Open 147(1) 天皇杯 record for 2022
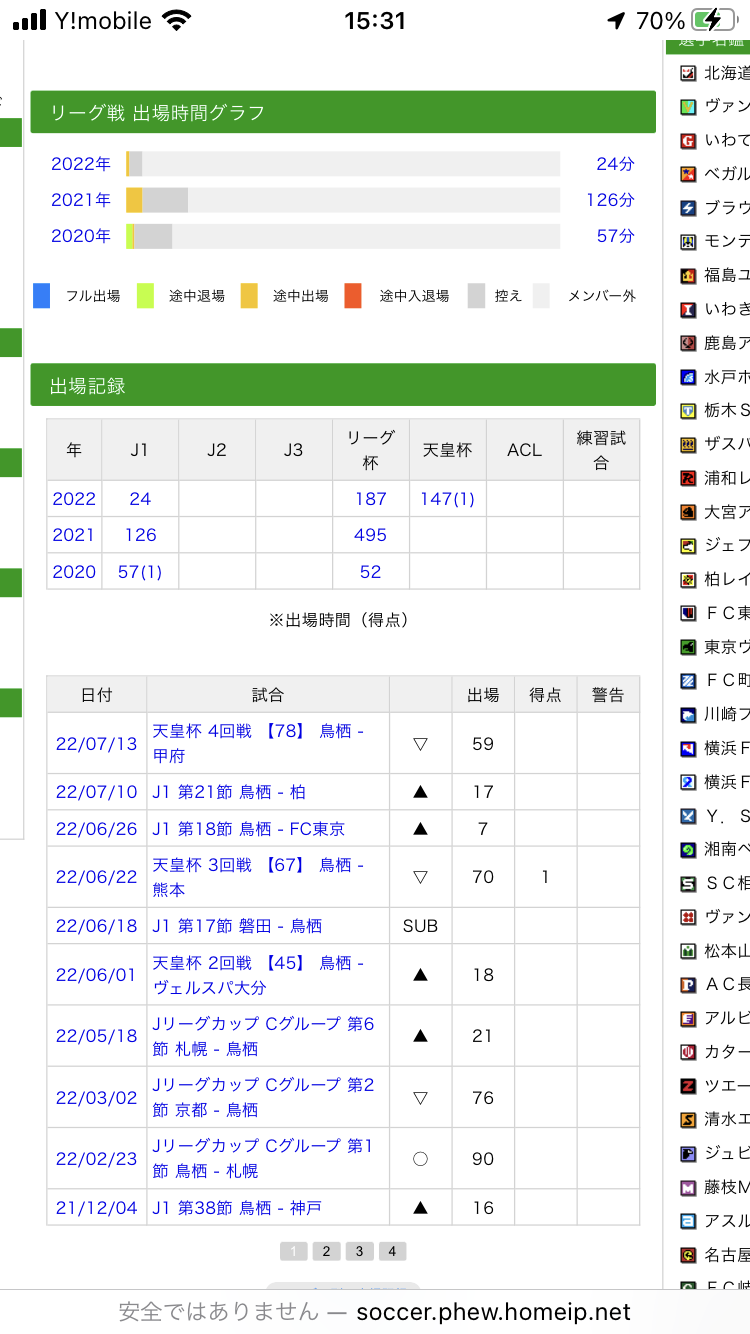Viewport: 750px width, 1334px height. pyautogui.click(x=447, y=499)
